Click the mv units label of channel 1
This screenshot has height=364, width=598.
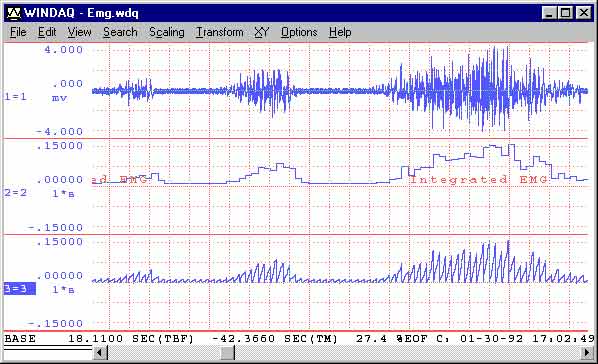(59, 98)
